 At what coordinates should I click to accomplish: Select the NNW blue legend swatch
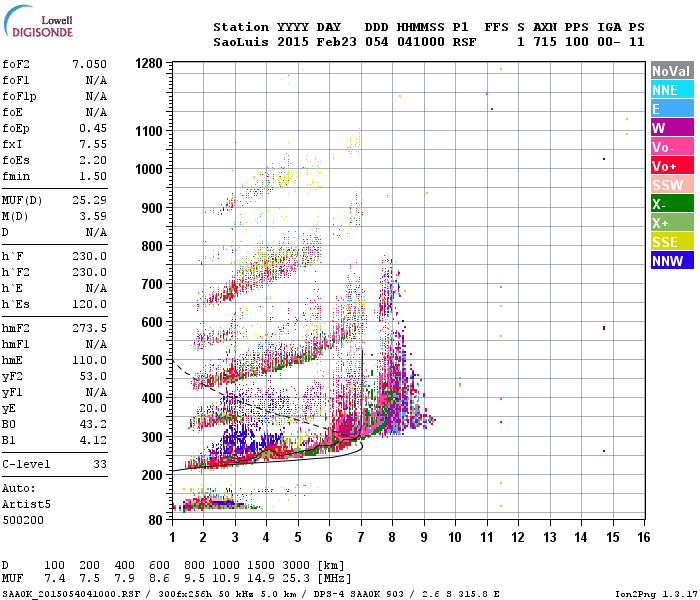672,261
